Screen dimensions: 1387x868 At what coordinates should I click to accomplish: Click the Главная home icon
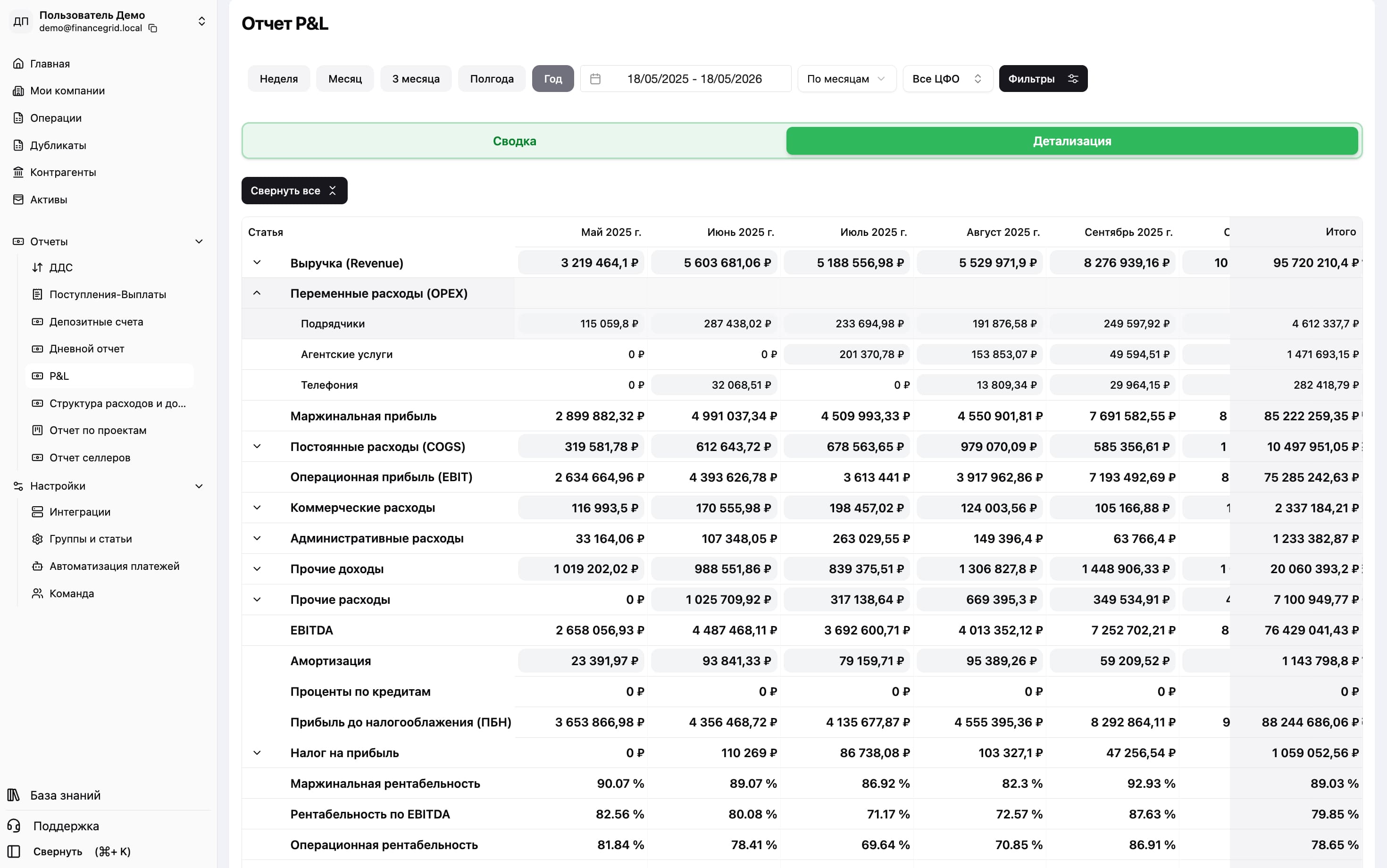[x=18, y=64]
